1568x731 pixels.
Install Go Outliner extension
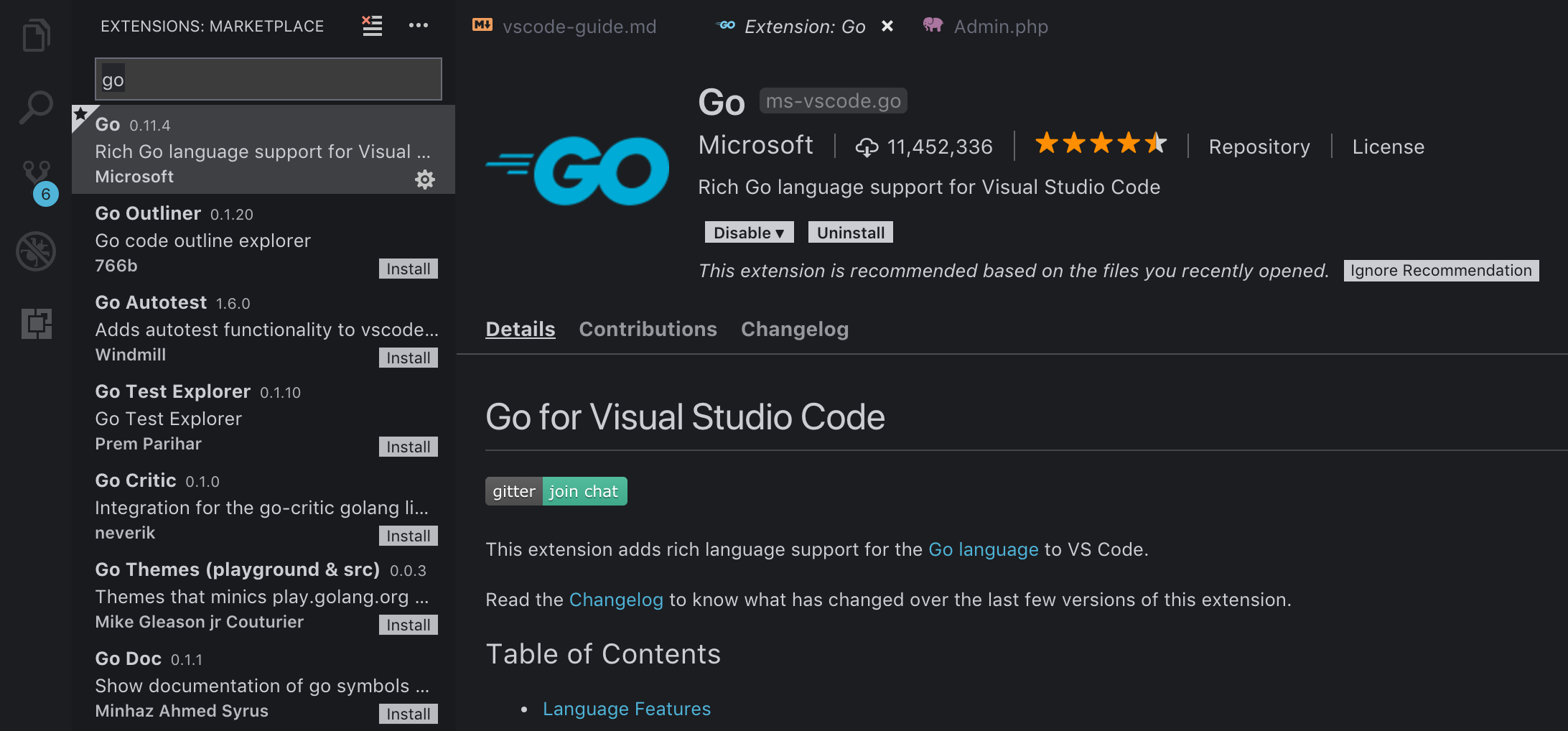pos(409,269)
